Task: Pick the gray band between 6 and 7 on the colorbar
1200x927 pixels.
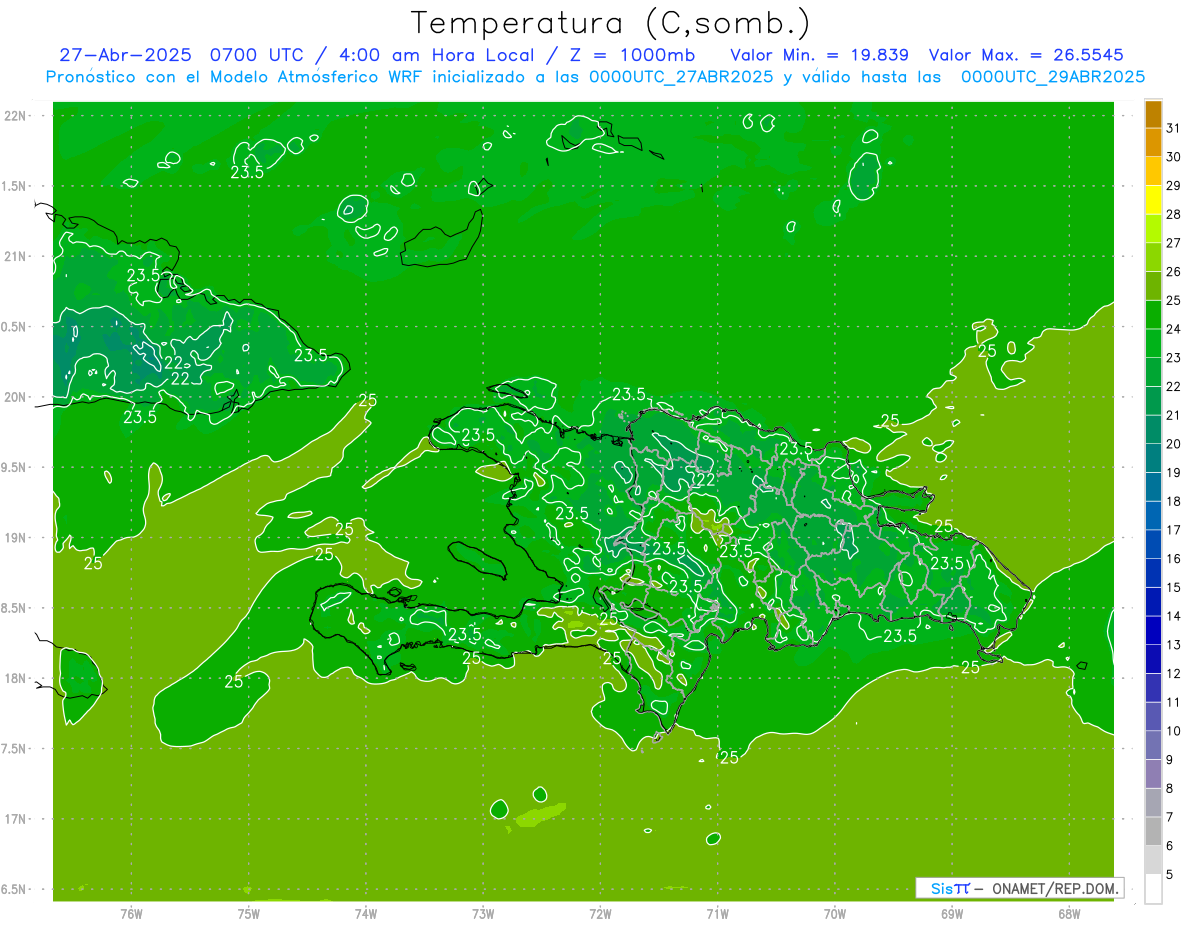Action: [1153, 831]
